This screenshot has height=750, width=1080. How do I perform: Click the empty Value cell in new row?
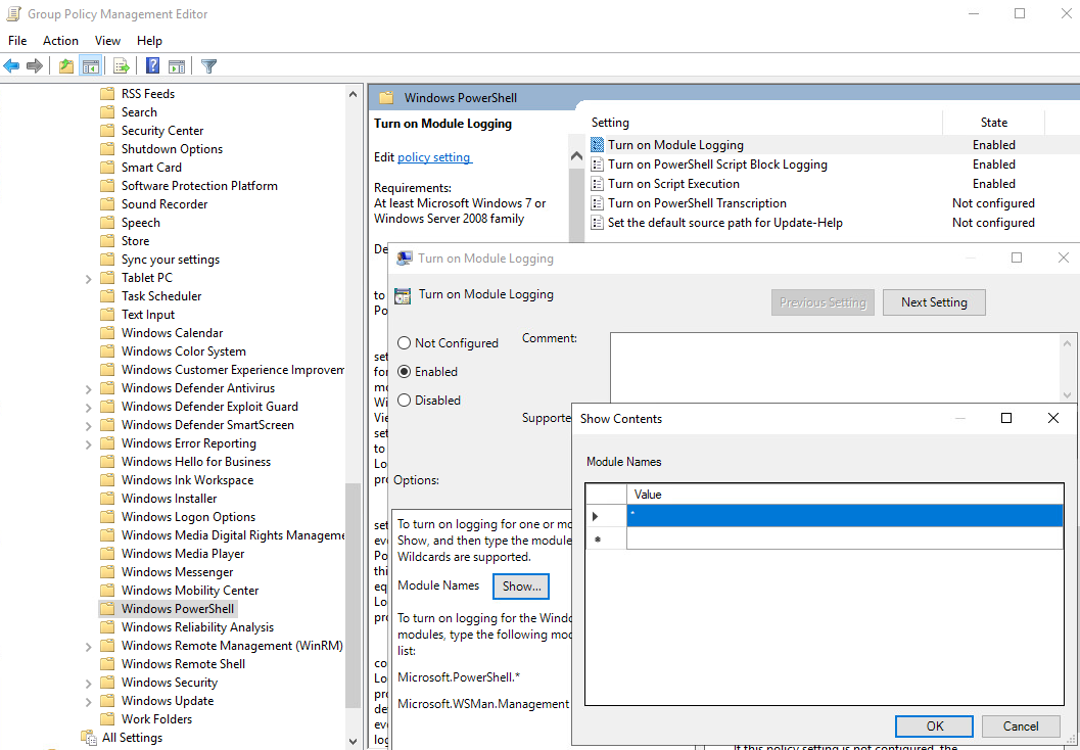[843, 539]
